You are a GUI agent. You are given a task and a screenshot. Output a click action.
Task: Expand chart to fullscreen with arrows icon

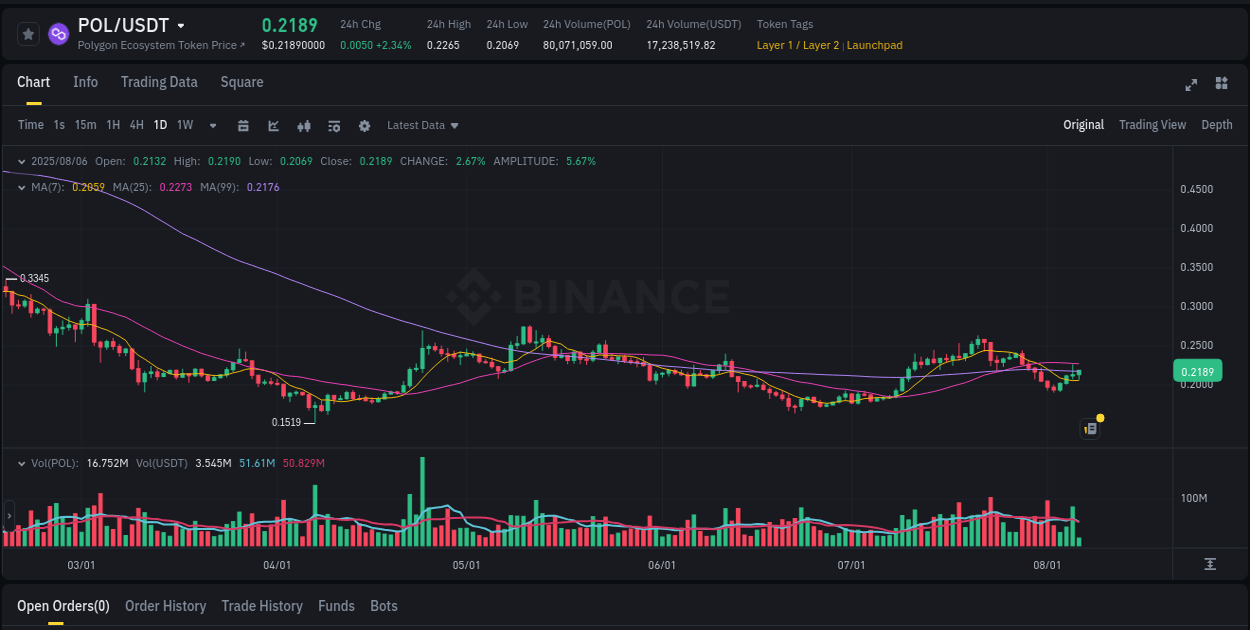1190,85
